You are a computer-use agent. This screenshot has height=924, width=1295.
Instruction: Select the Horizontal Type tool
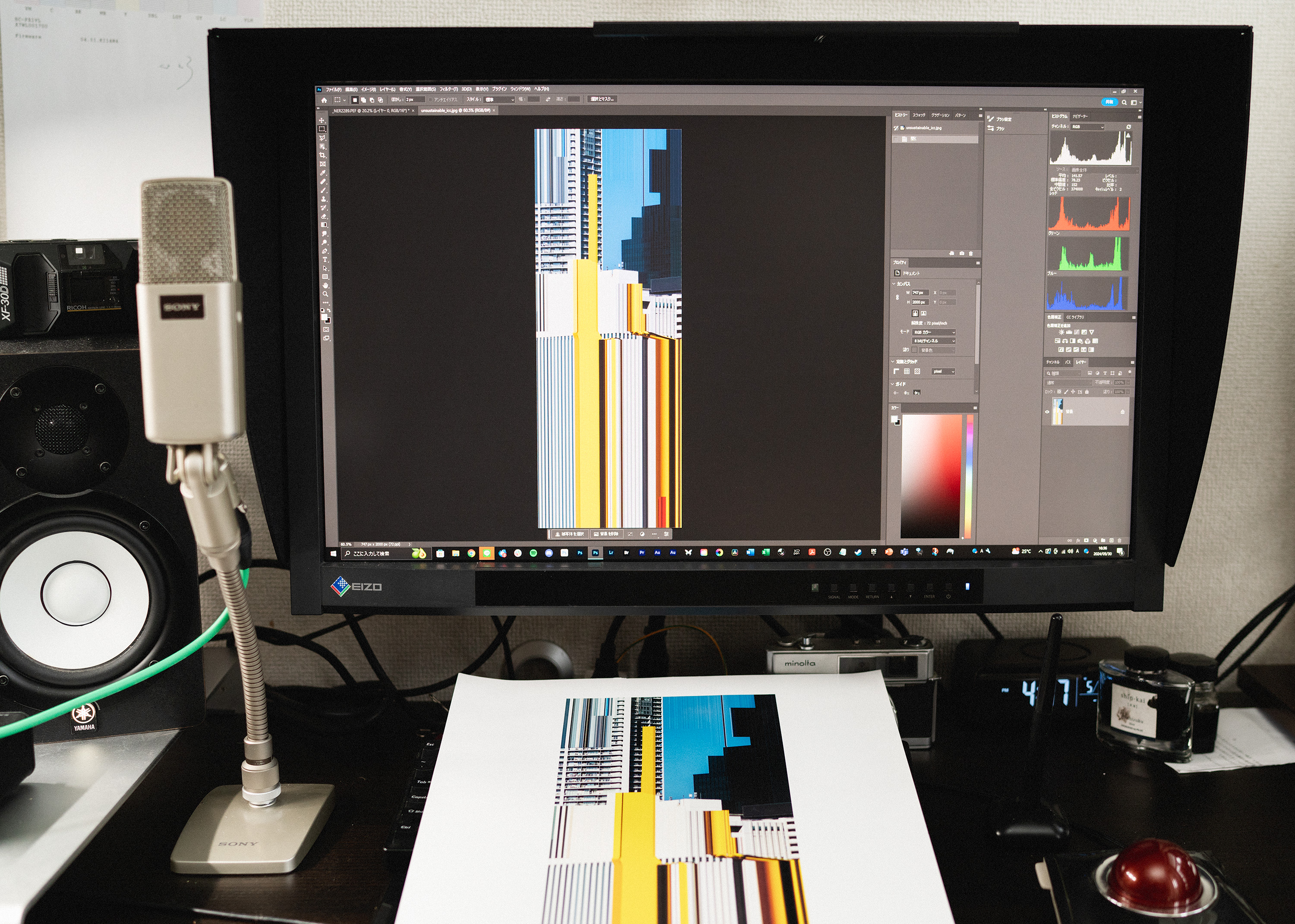pyautogui.click(x=325, y=259)
